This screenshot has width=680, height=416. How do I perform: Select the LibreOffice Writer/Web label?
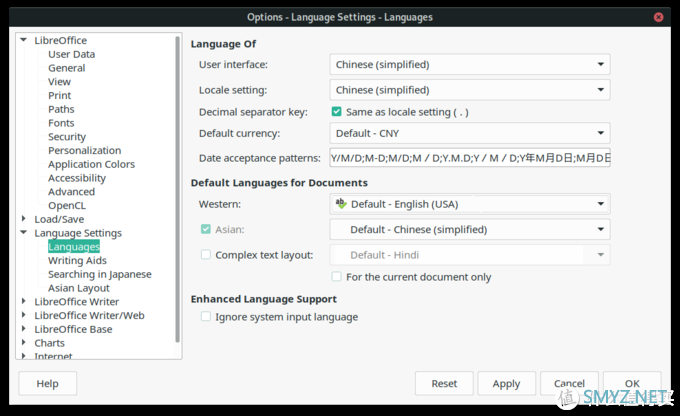pyautogui.click(x=89, y=315)
